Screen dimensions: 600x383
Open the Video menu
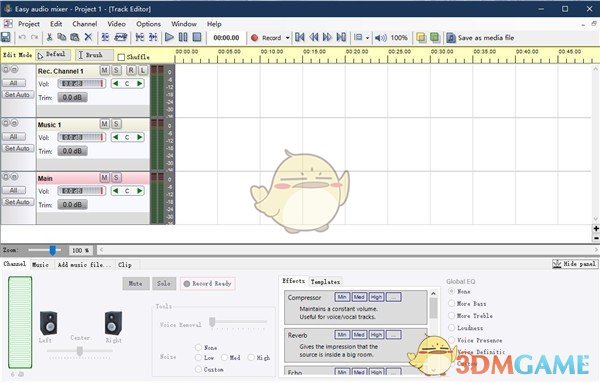(x=116, y=24)
